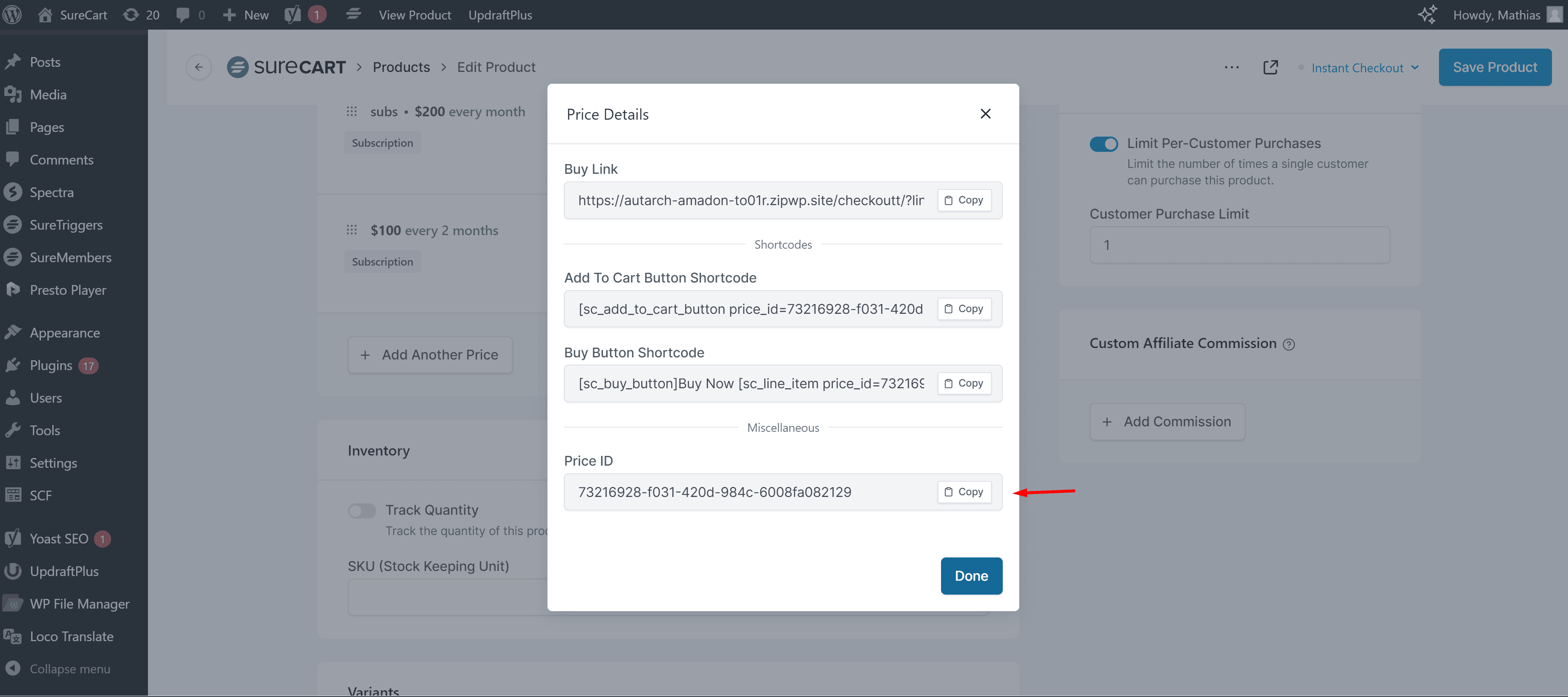Viewport: 1568px width, 697px height.
Task: Collapse the WordPress sidebar menu
Action: coord(59,668)
